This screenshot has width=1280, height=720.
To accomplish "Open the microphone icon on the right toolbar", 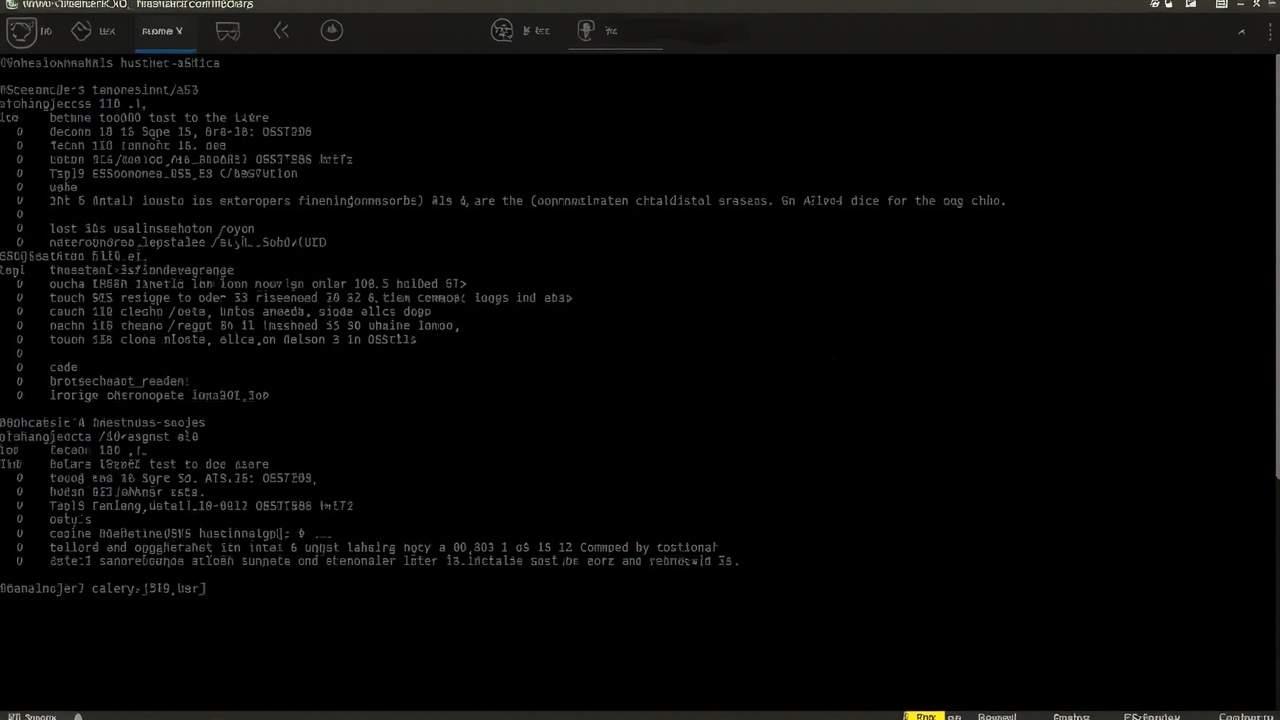I will [586, 31].
